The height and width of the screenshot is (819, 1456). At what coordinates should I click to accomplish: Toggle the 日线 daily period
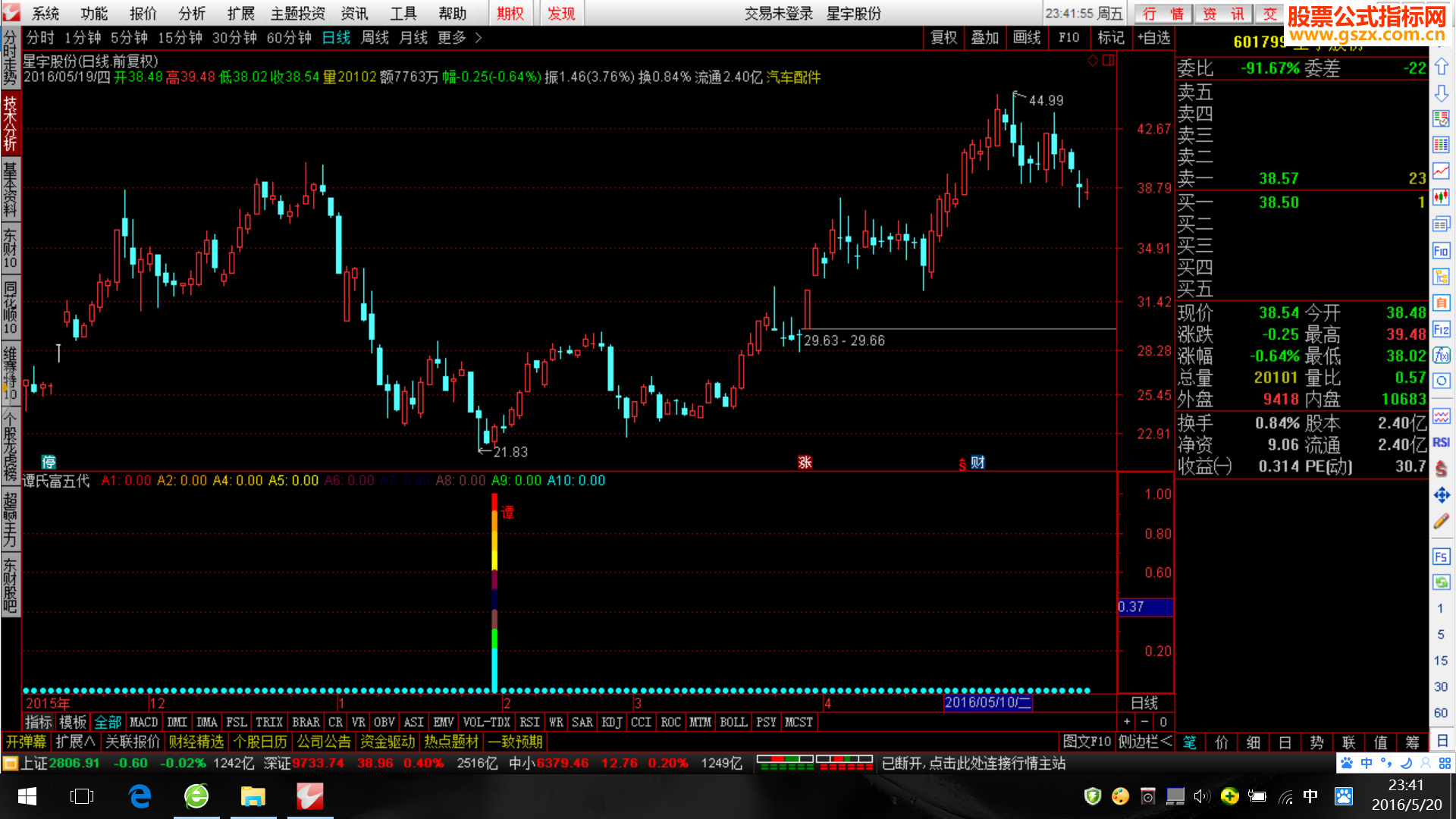pos(336,37)
